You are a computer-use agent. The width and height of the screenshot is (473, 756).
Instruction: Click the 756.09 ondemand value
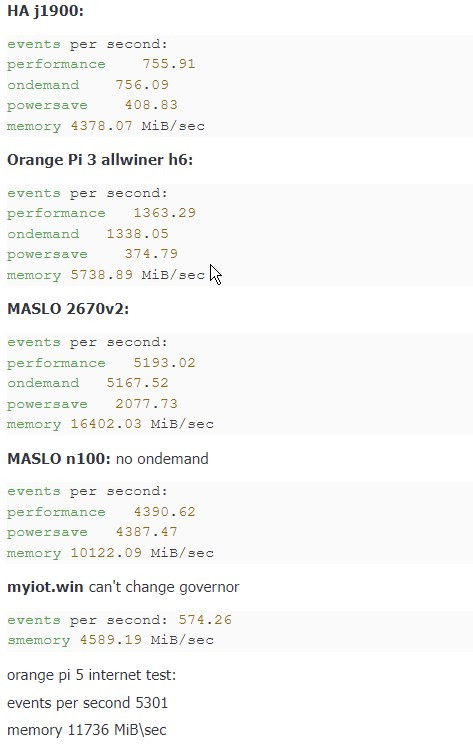tap(142, 85)
